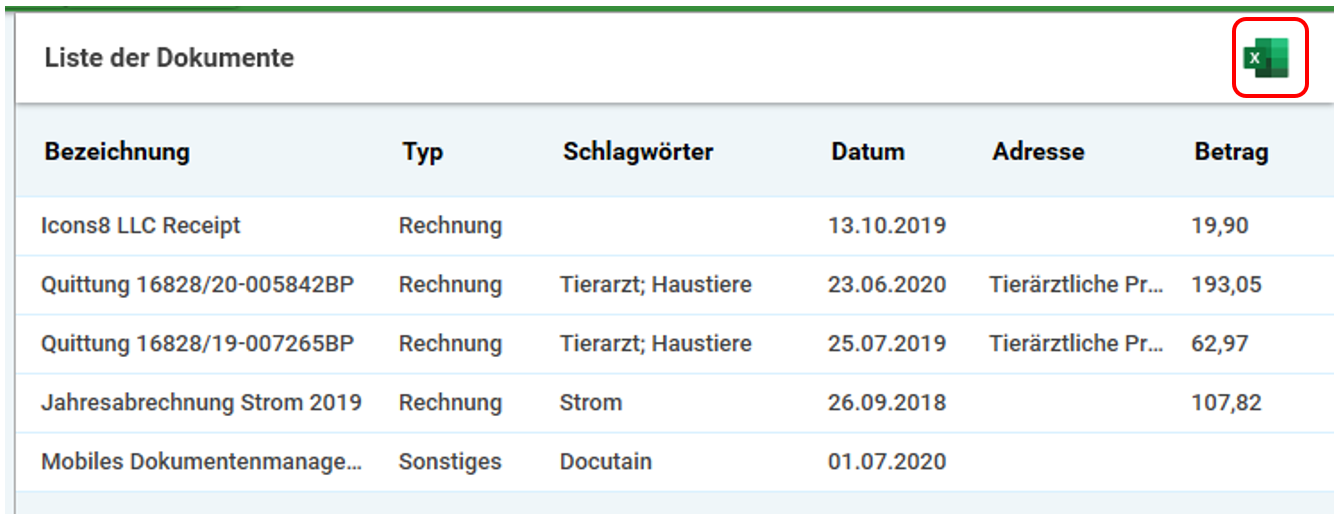Sort by the Typ column header
The width and height of the screenshot is (1342, 523).
423,152
